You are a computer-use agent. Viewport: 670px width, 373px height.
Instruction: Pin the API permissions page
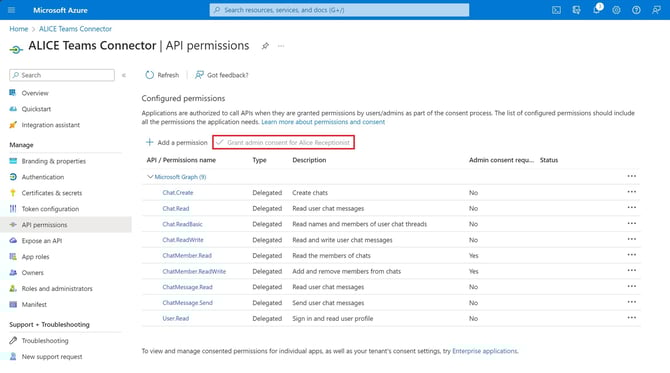tap(265, 46)
